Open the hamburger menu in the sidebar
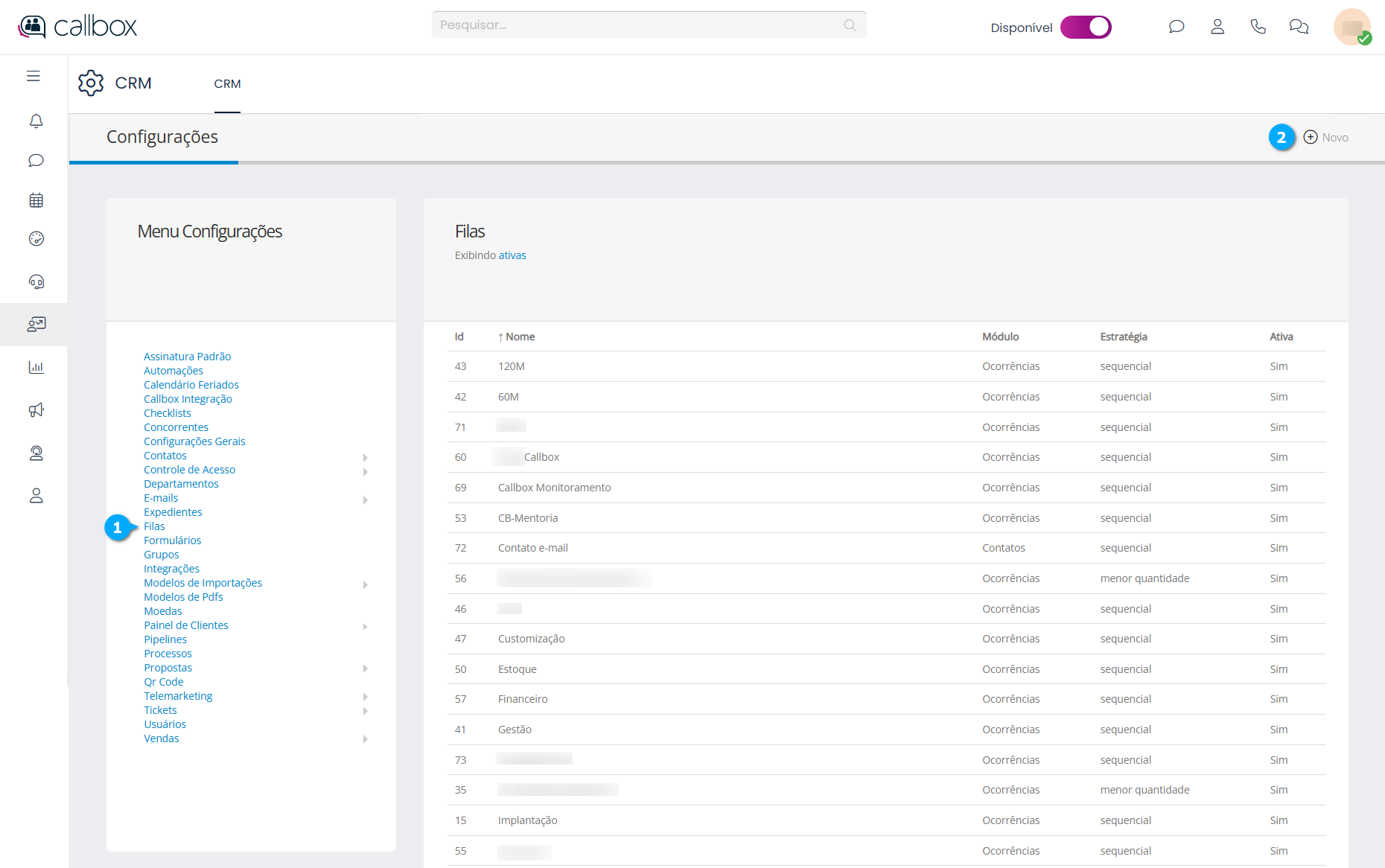Screen dimensions: 1385x868 [34, 76]
